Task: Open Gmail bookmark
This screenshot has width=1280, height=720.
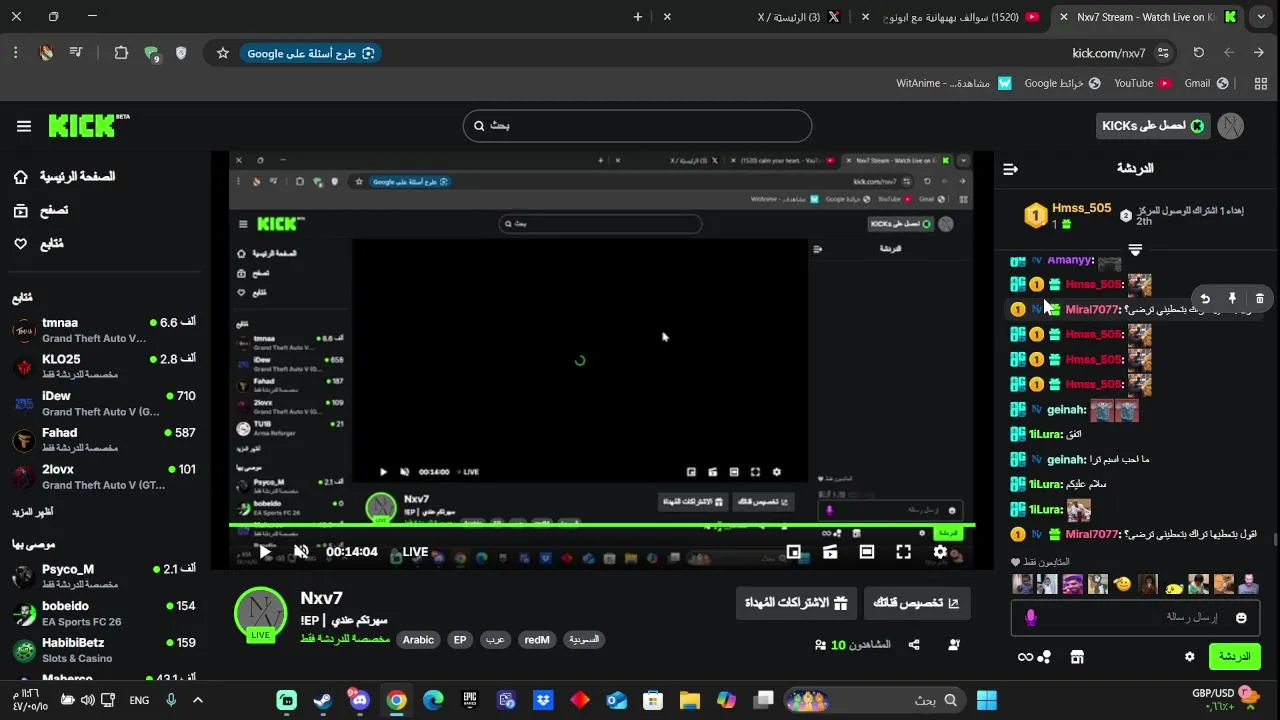Action: click(x=1205, y=83)
